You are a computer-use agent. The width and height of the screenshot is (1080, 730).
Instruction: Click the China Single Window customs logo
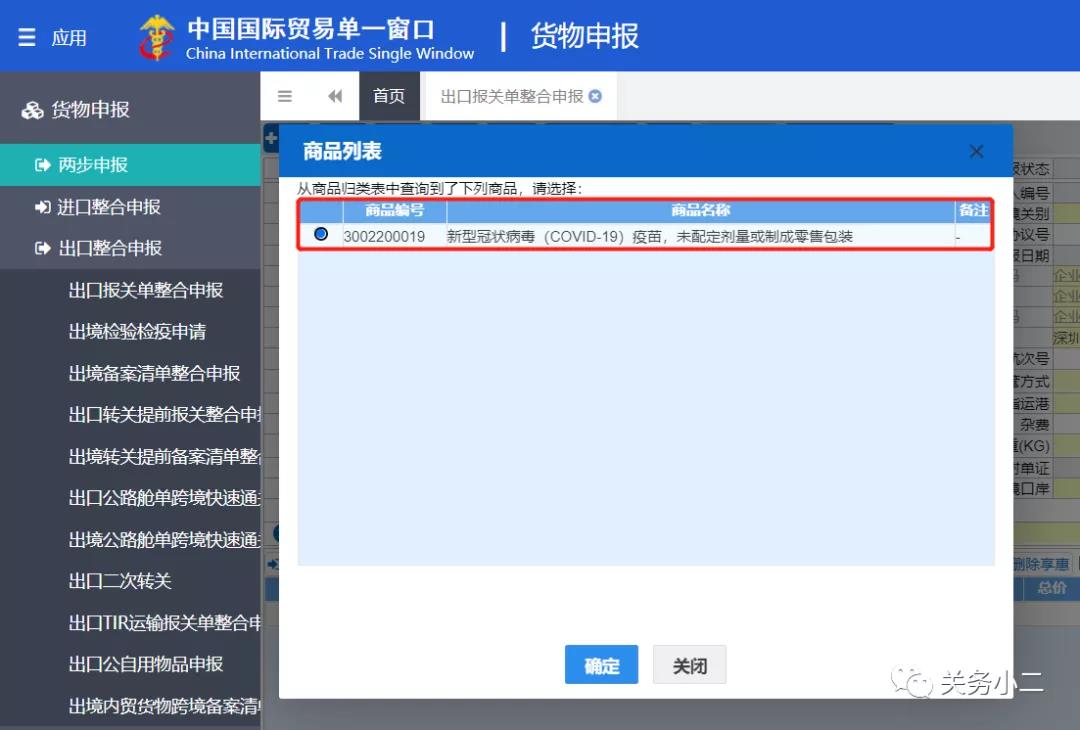tap(155, 36)
